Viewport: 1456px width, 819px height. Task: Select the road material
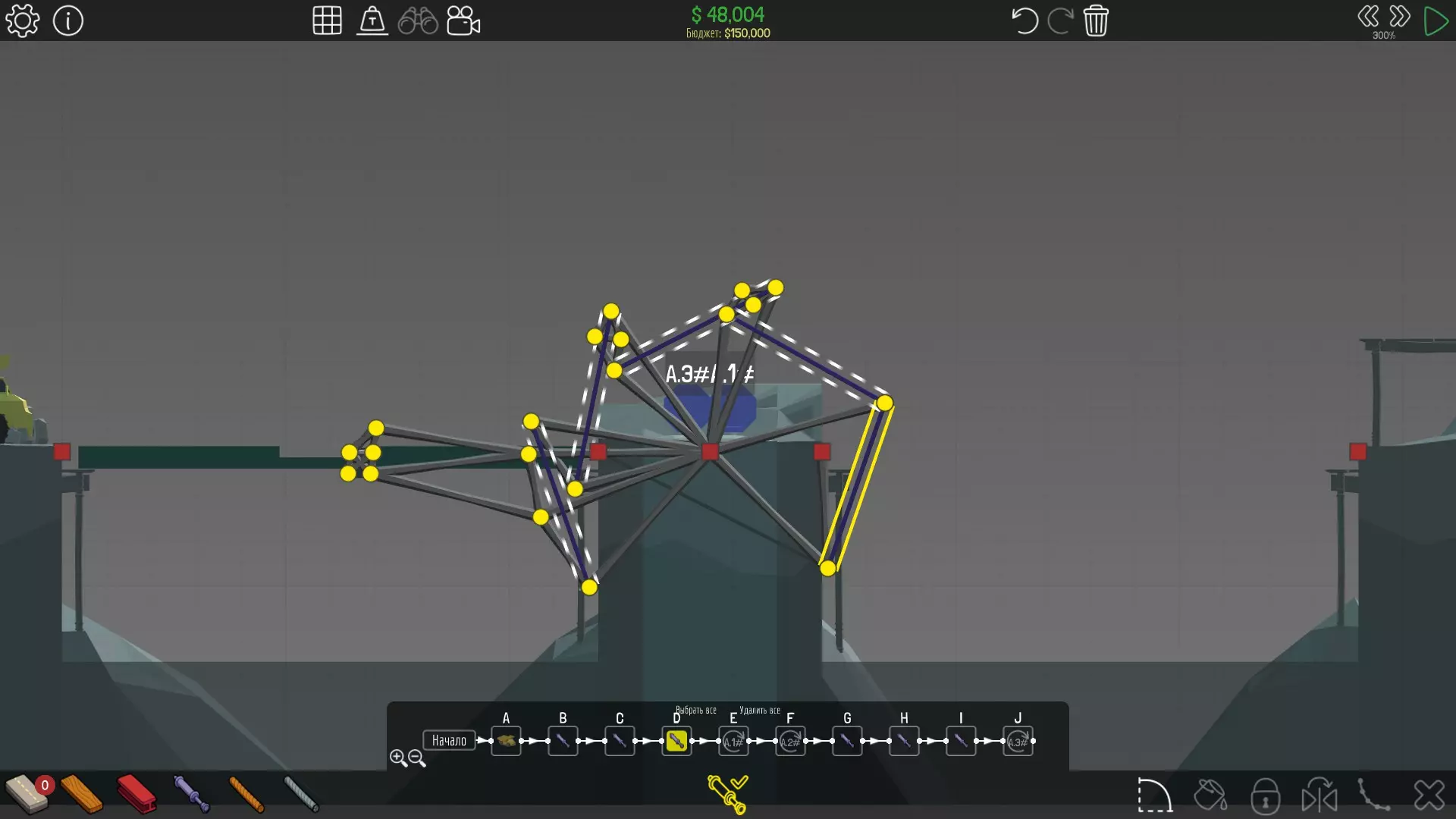coord(27,794)
